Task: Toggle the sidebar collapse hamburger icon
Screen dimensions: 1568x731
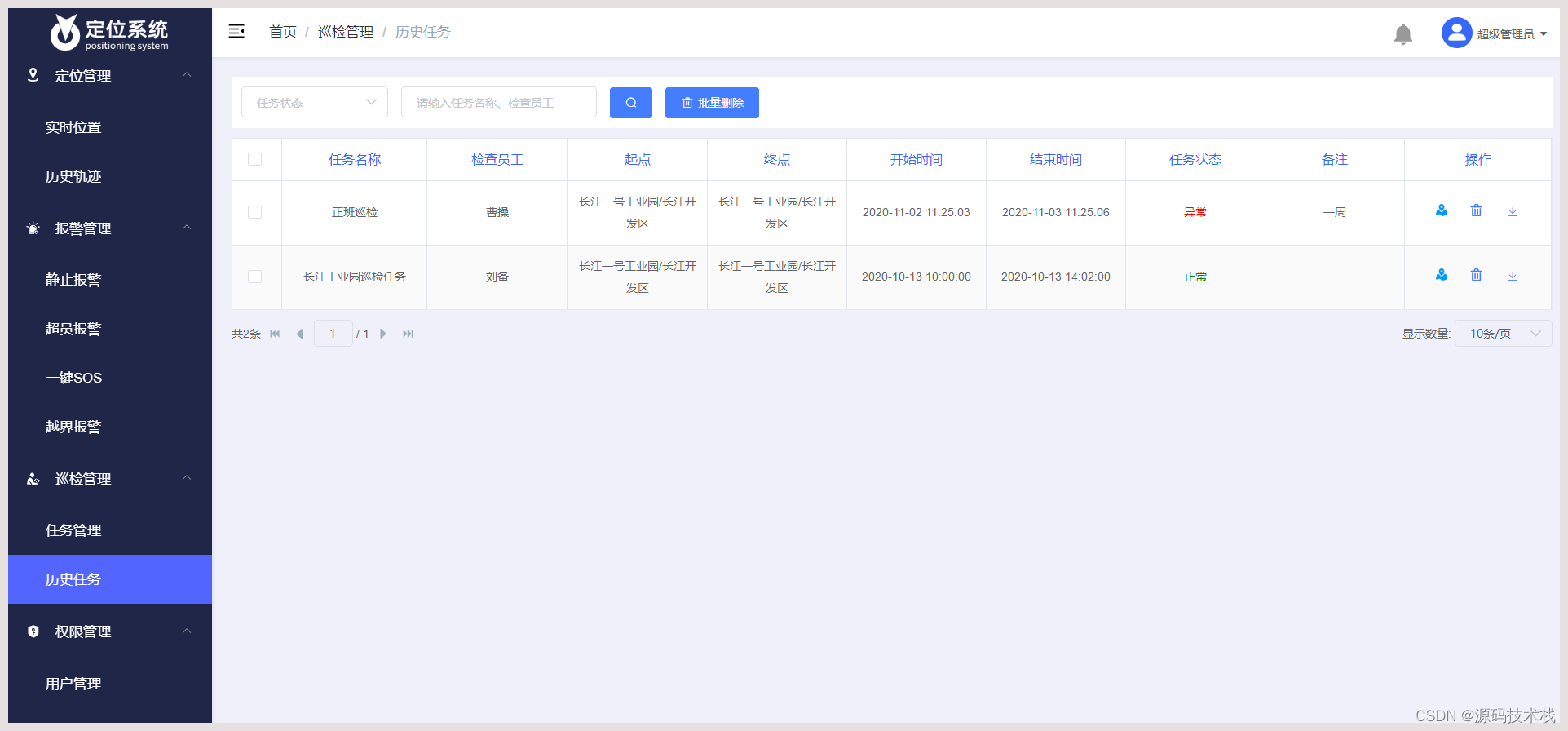Action: pyautogui.click(x=236, y=31)
